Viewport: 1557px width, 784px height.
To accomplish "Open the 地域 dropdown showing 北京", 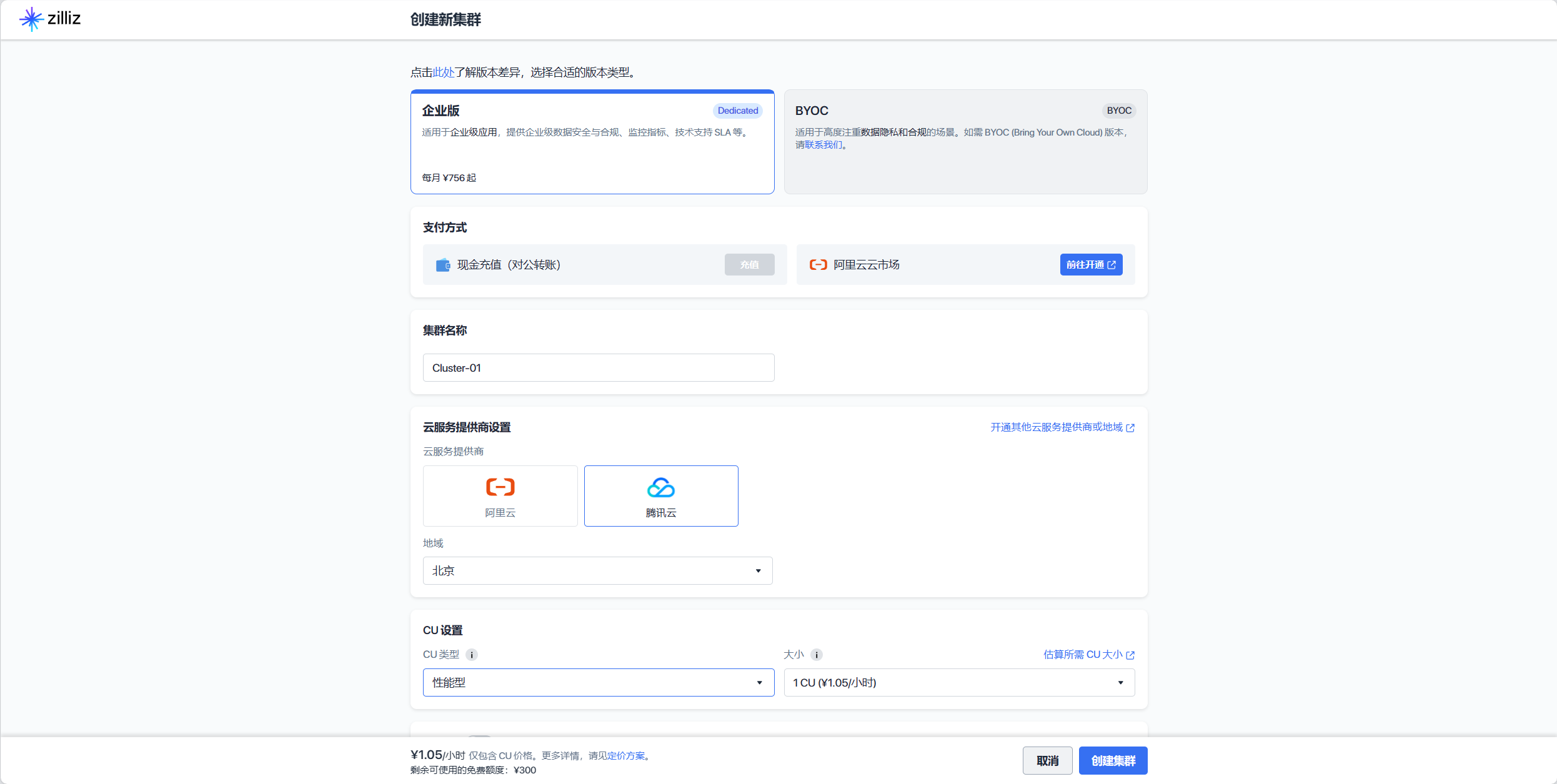I will click(598, 571).
